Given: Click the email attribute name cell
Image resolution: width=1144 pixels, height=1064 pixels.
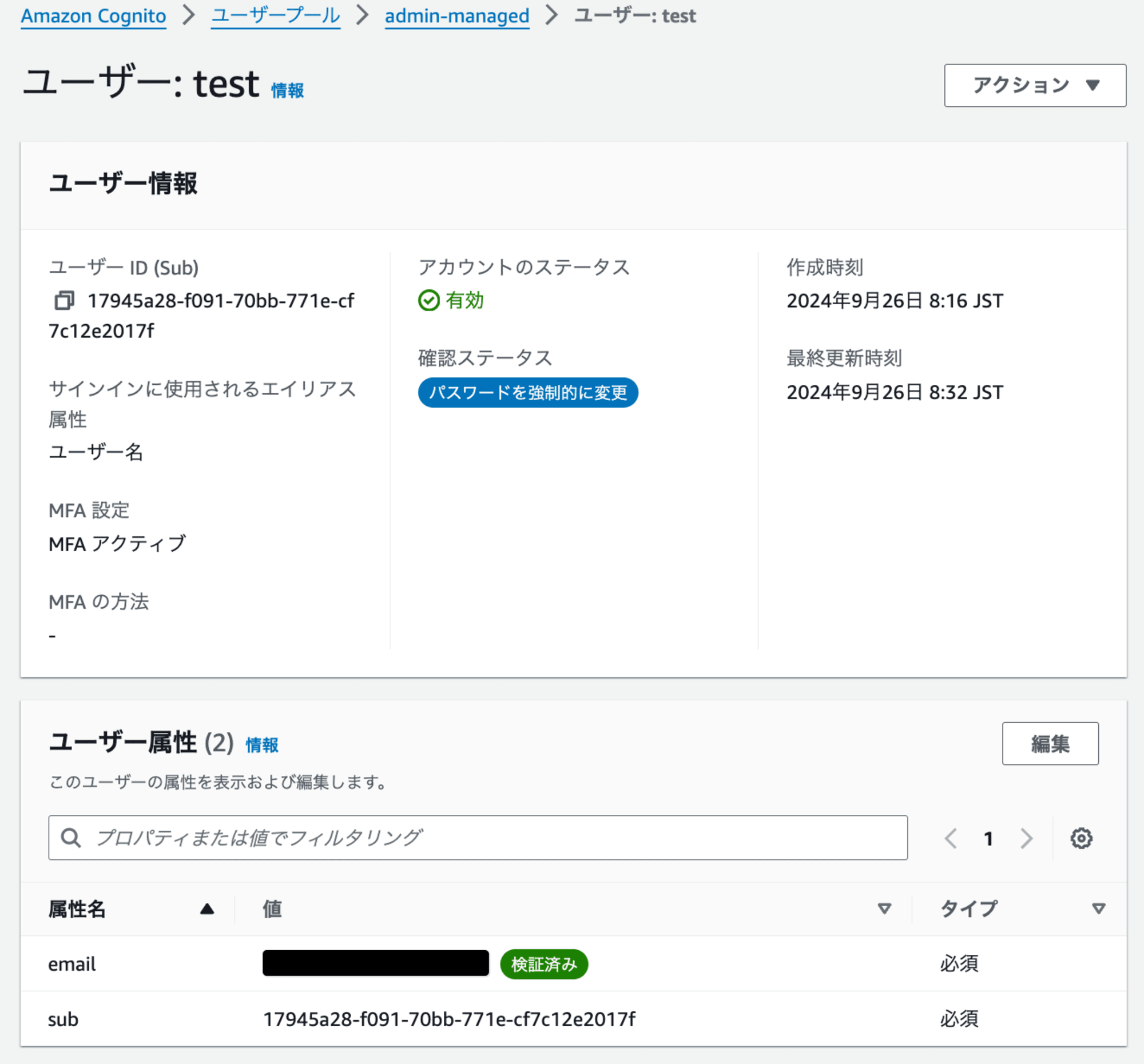Looking at the screenshot, I should point(71,964).
